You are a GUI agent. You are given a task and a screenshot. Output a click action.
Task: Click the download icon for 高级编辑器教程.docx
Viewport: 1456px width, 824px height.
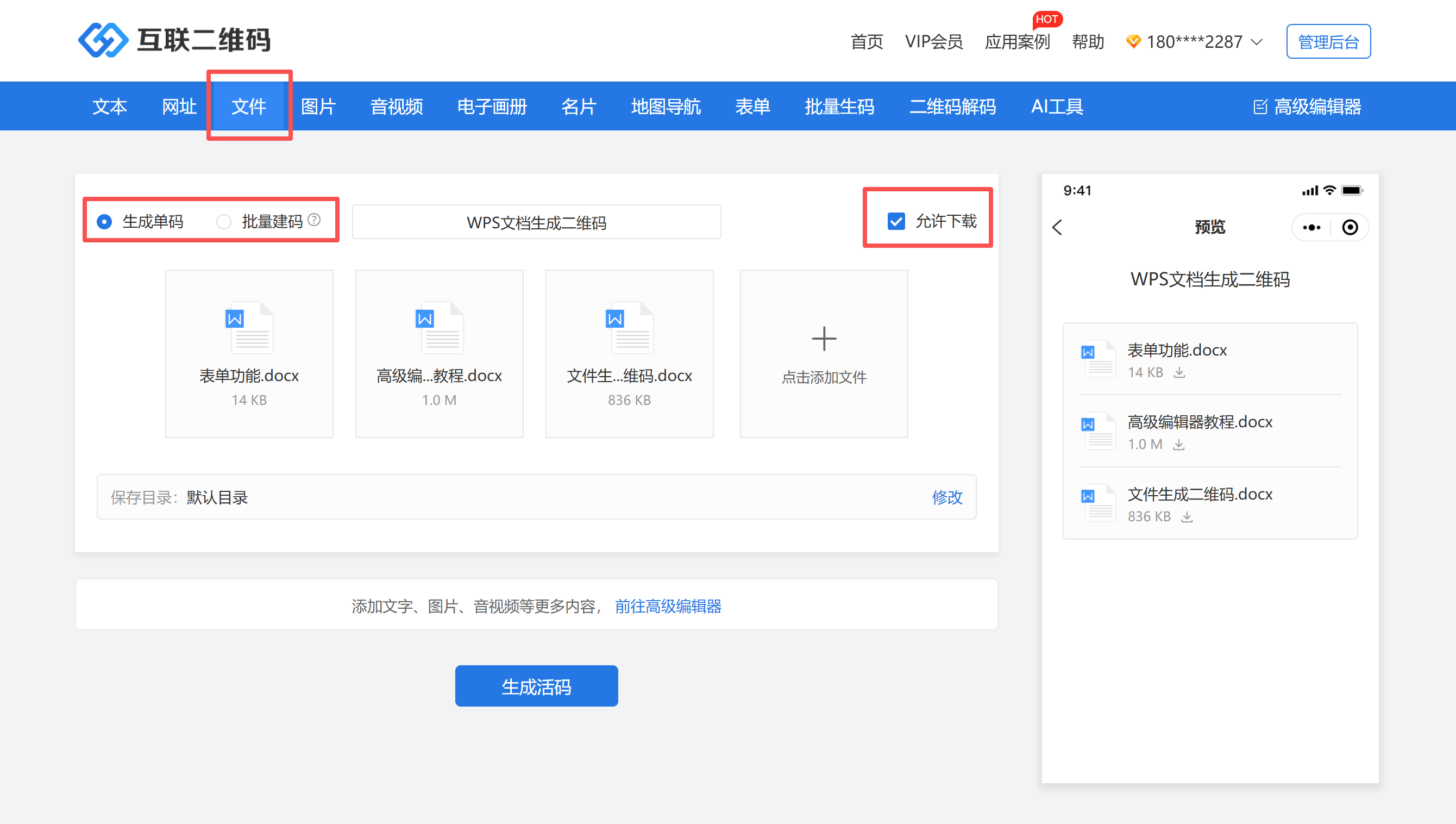[1178, 445]
